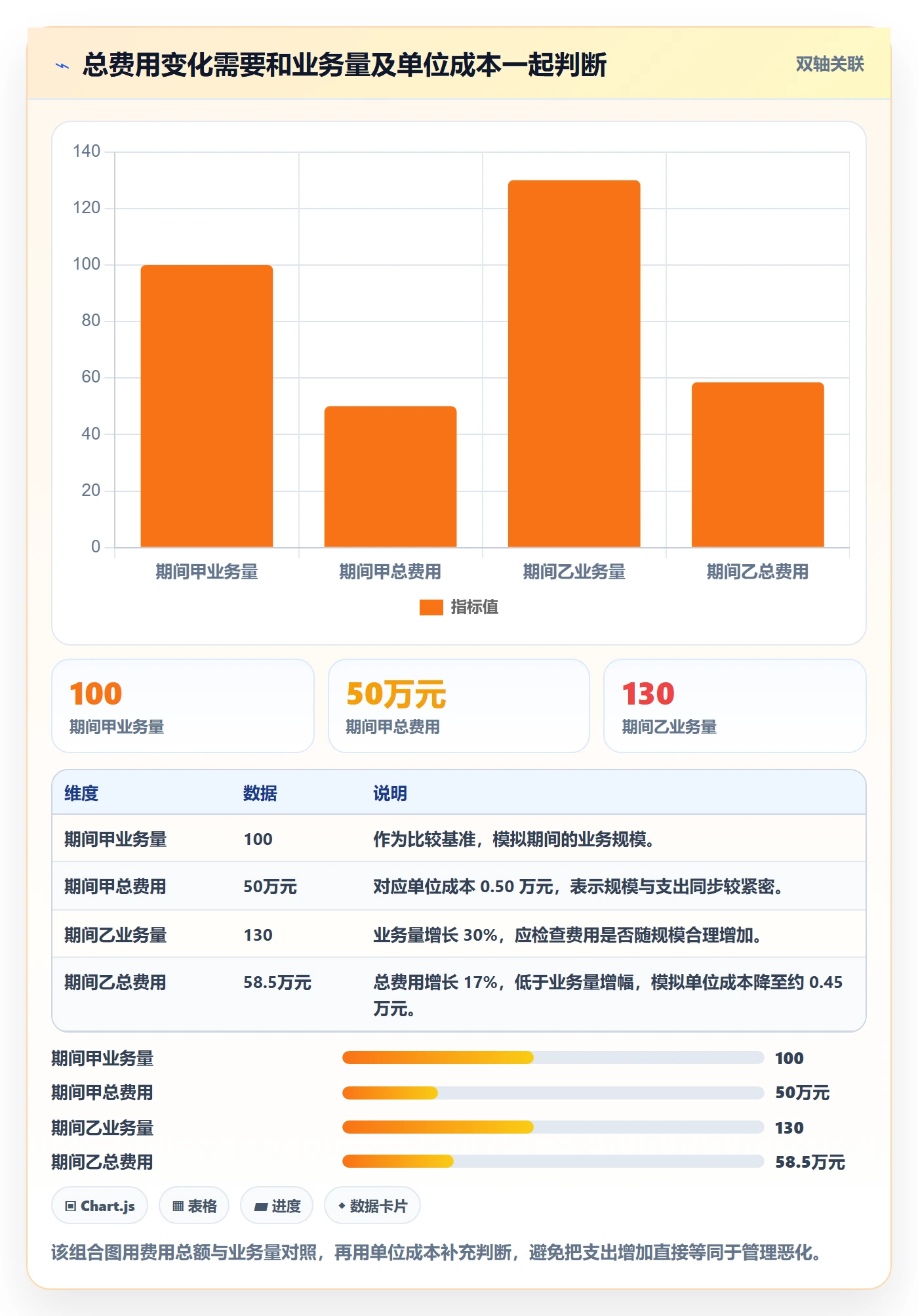Click the 期间甲业务量 progress bar showing 100
This screenshot has height=1316, width=918.
553,1058
